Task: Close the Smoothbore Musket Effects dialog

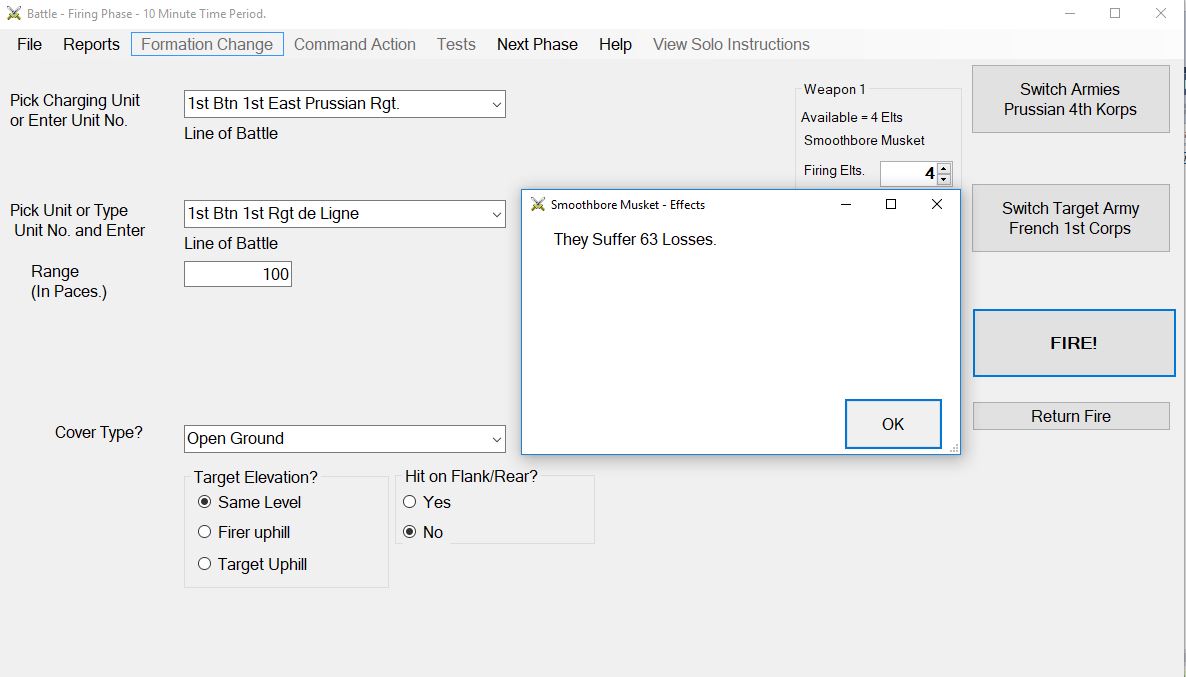Action: pos(936,205)
